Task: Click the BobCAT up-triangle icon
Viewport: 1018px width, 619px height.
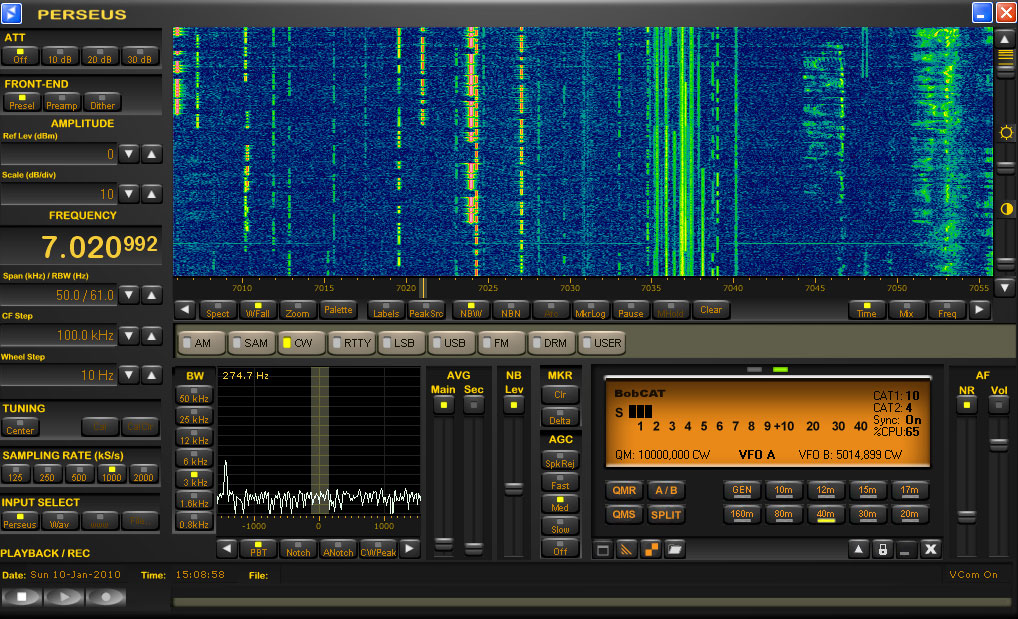Action: 858,550
